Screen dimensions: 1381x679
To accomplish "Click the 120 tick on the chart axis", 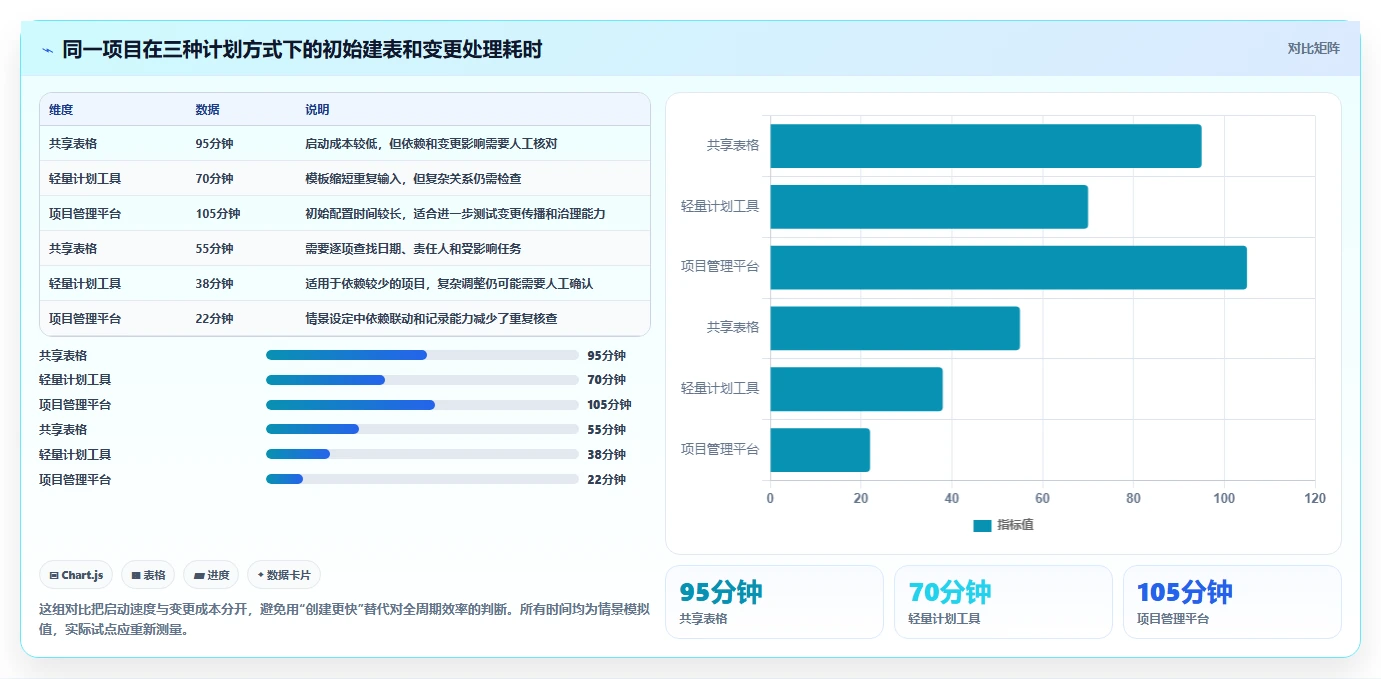I will 1315,498.
